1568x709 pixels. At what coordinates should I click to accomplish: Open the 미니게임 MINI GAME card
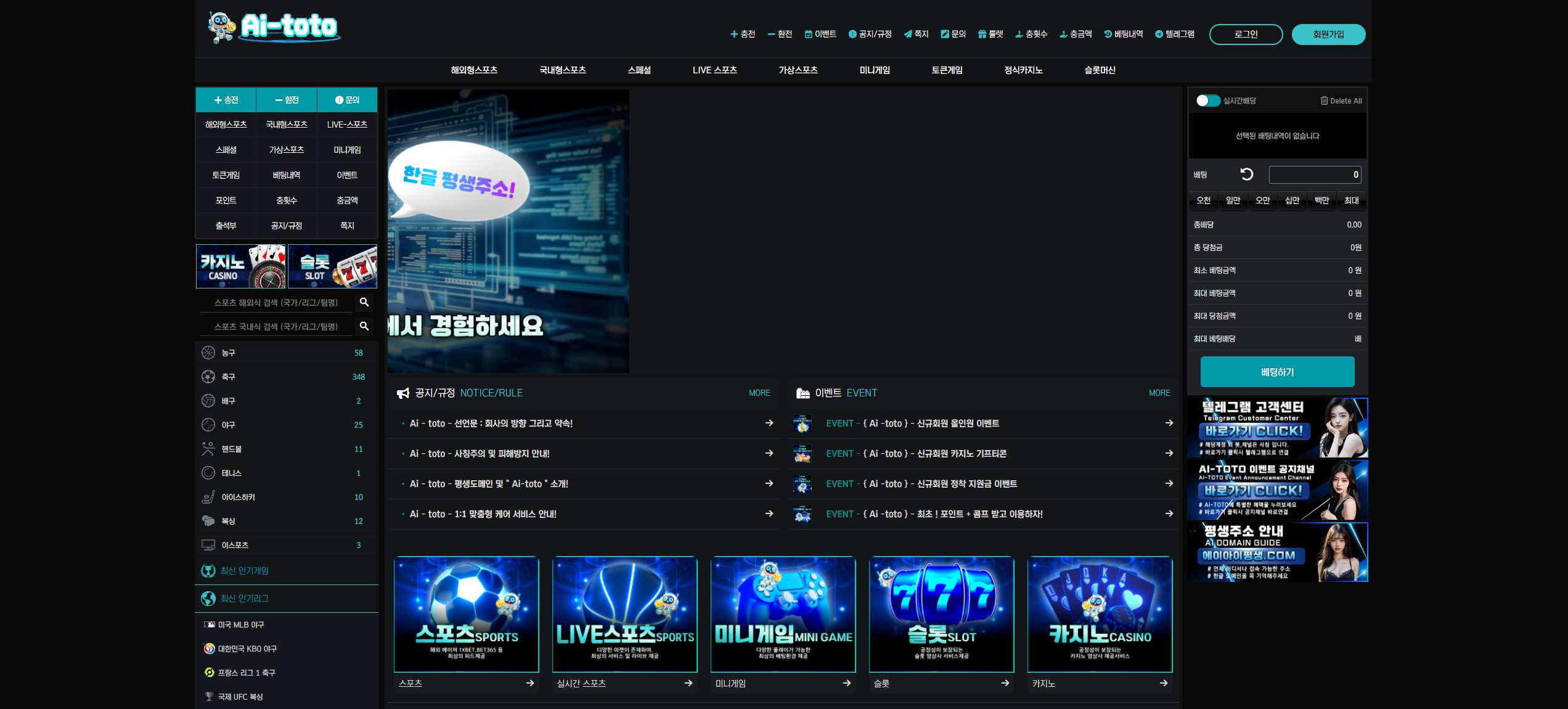tap(783, 614)
